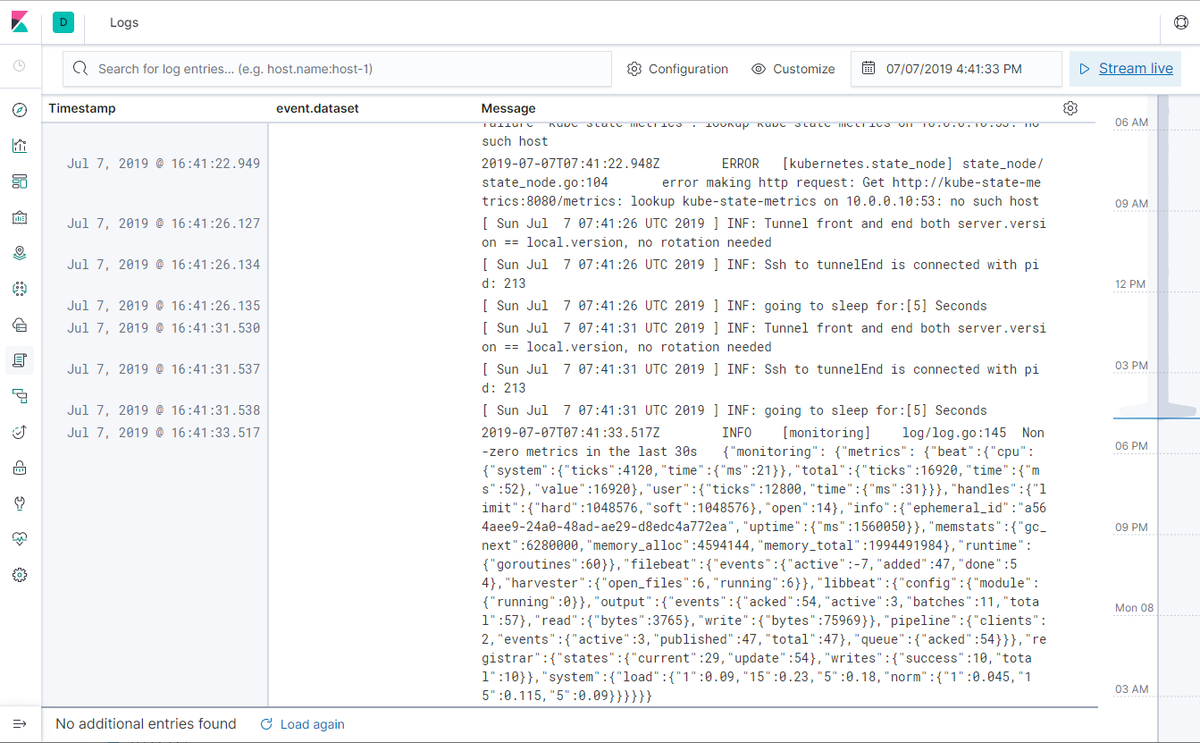Click the Logs breadcrumb in header
Viewport: 1200px width, 743px height.
pos(124,22)
